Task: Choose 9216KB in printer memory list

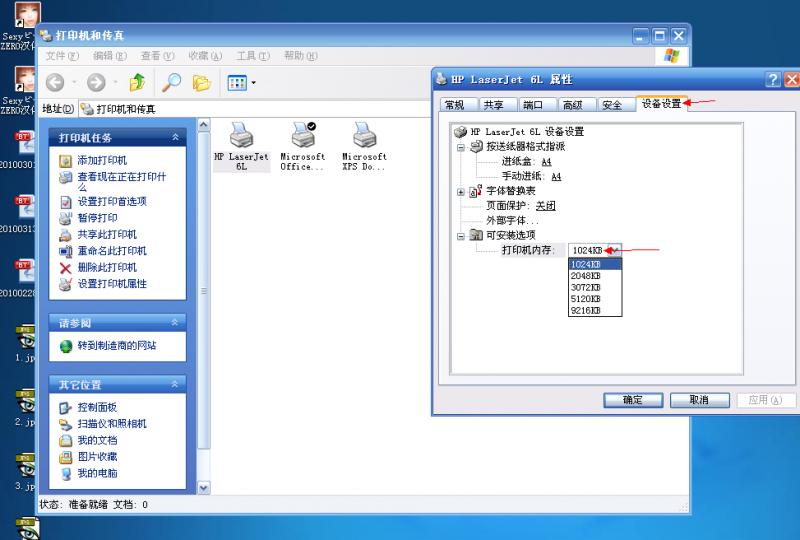Action: click(586, 310)
